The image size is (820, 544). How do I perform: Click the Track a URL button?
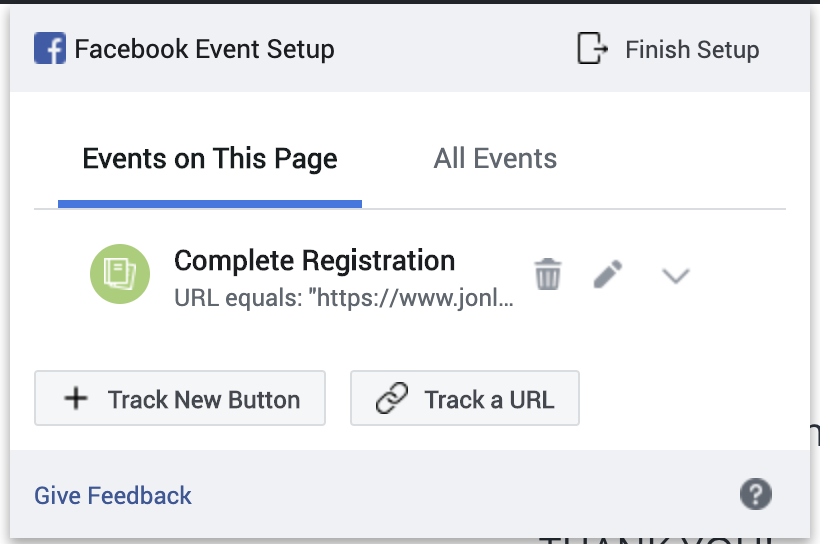pyautogui.click(x=465, y=398)
